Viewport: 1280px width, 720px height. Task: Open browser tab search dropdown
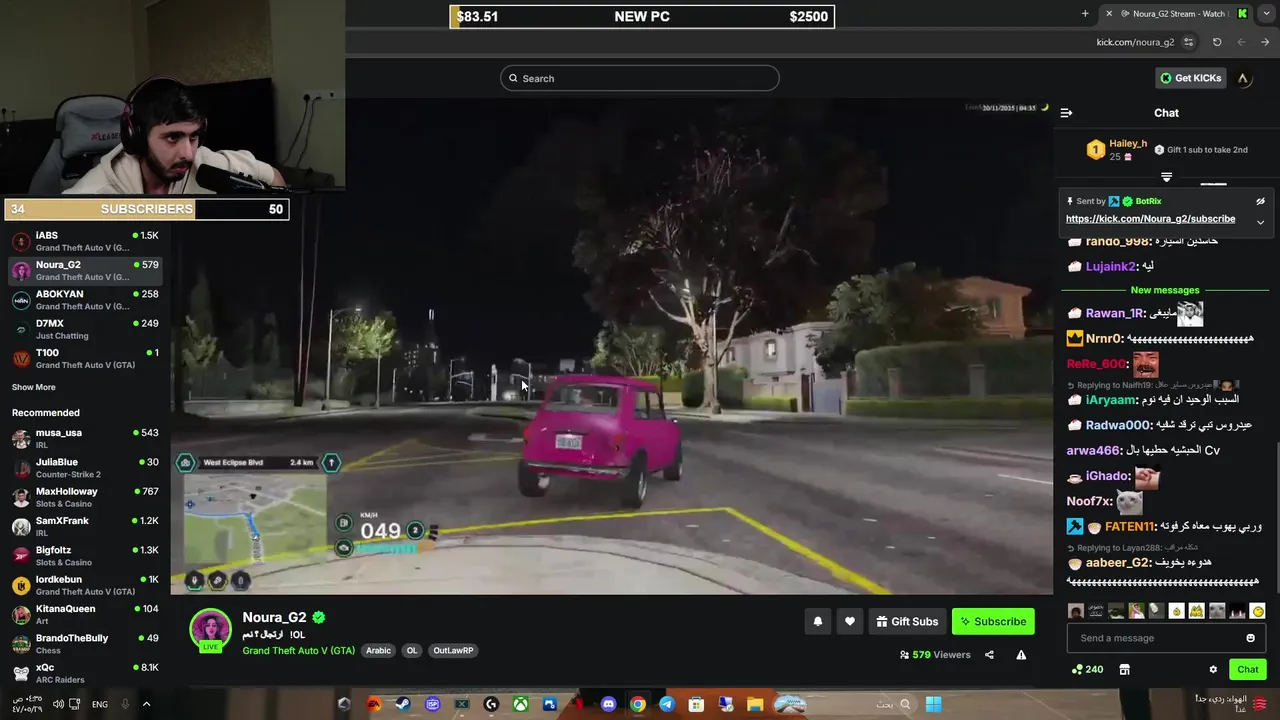[x=1266, y=13]
